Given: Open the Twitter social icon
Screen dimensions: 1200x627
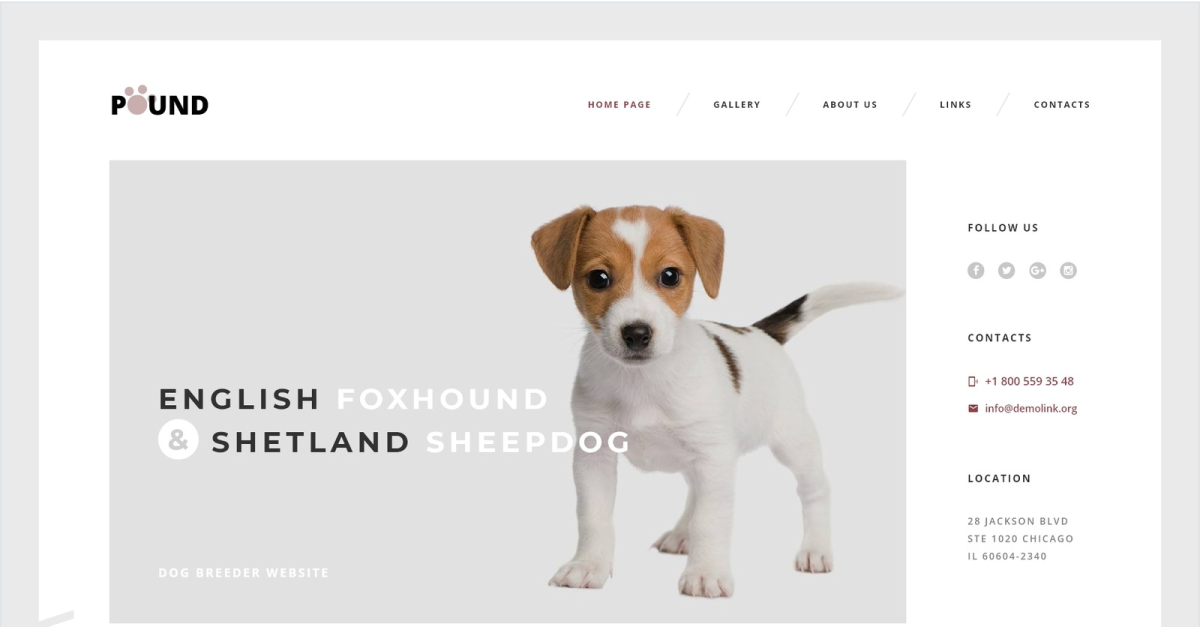Looking at the screenshot, I should [1006, 270].
